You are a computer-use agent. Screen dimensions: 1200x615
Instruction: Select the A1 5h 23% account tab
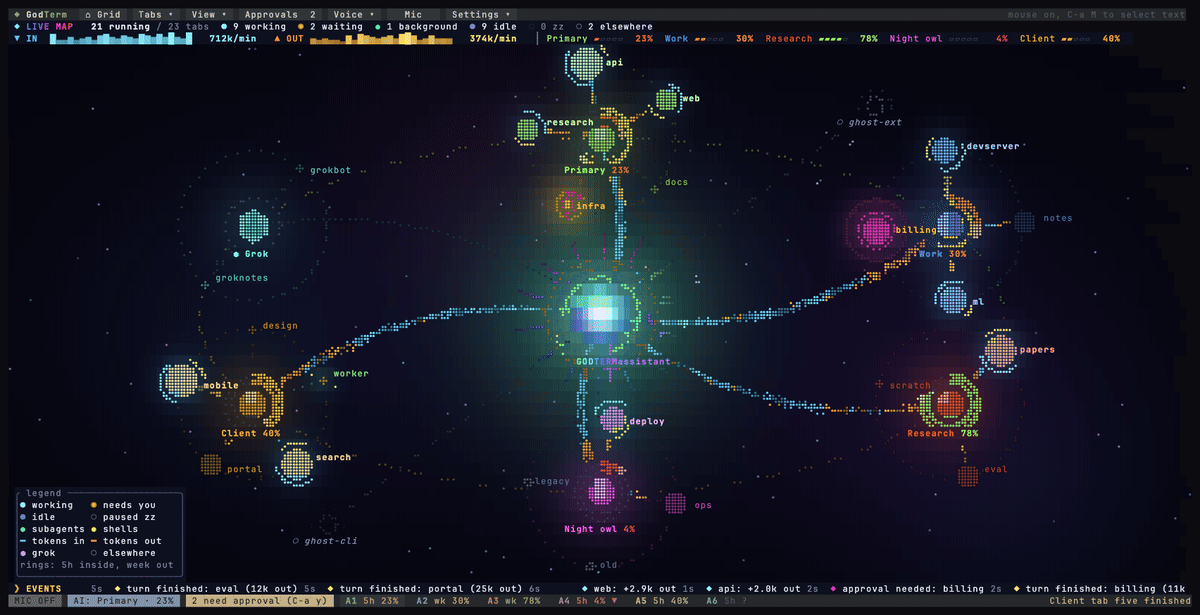372,601
